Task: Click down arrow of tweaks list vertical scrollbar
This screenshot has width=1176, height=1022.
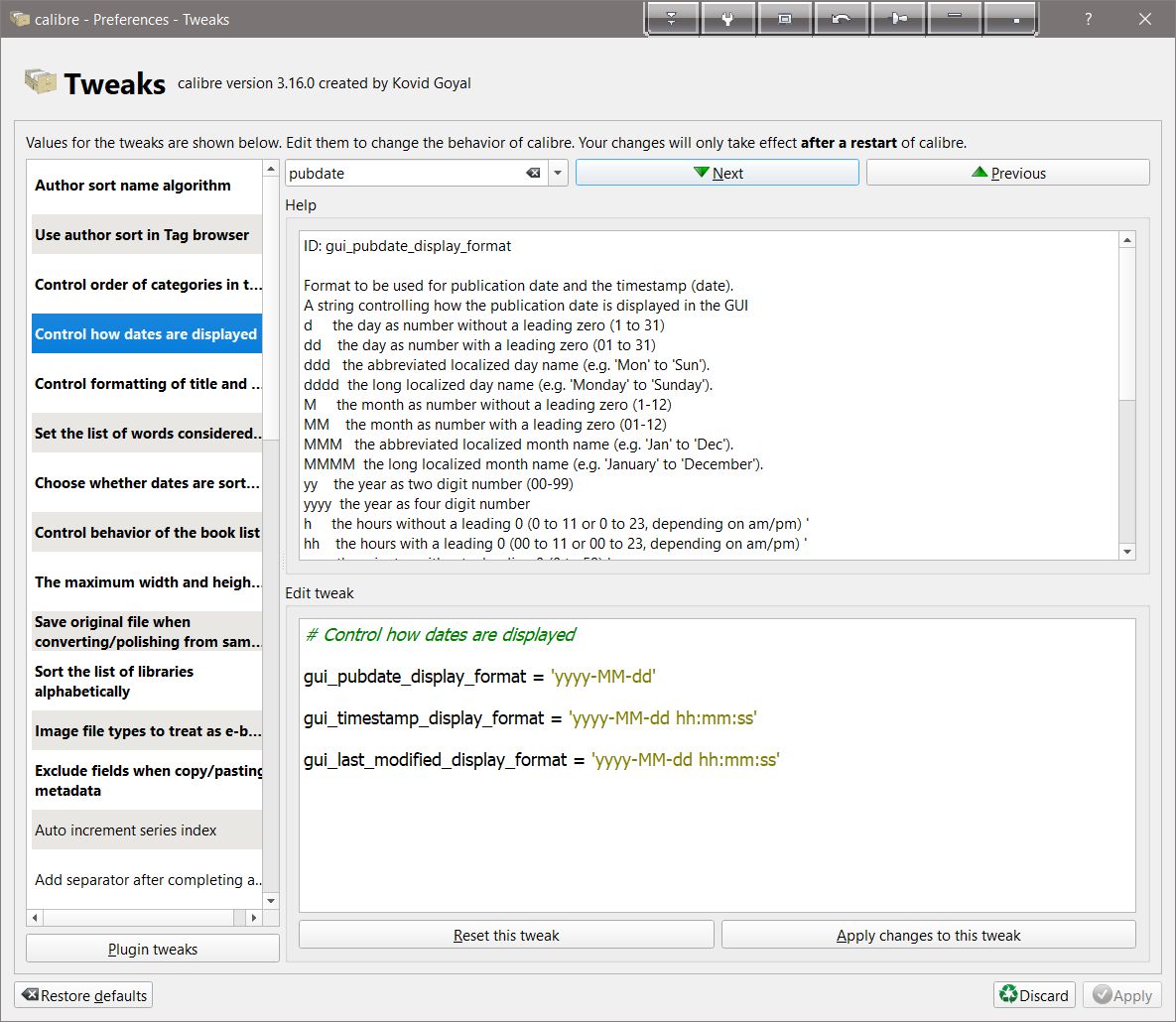Action: pos(271,901)
